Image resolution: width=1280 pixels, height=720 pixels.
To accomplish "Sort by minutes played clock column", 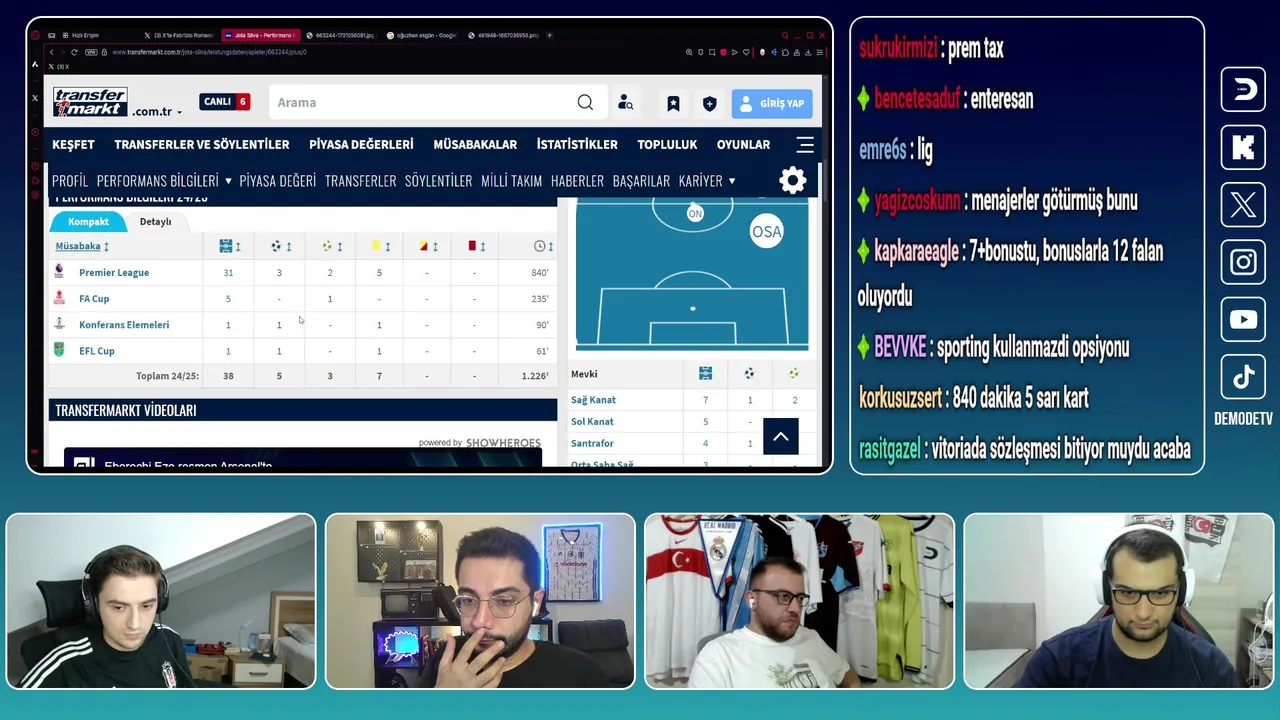I will click(x=544, y=246).
